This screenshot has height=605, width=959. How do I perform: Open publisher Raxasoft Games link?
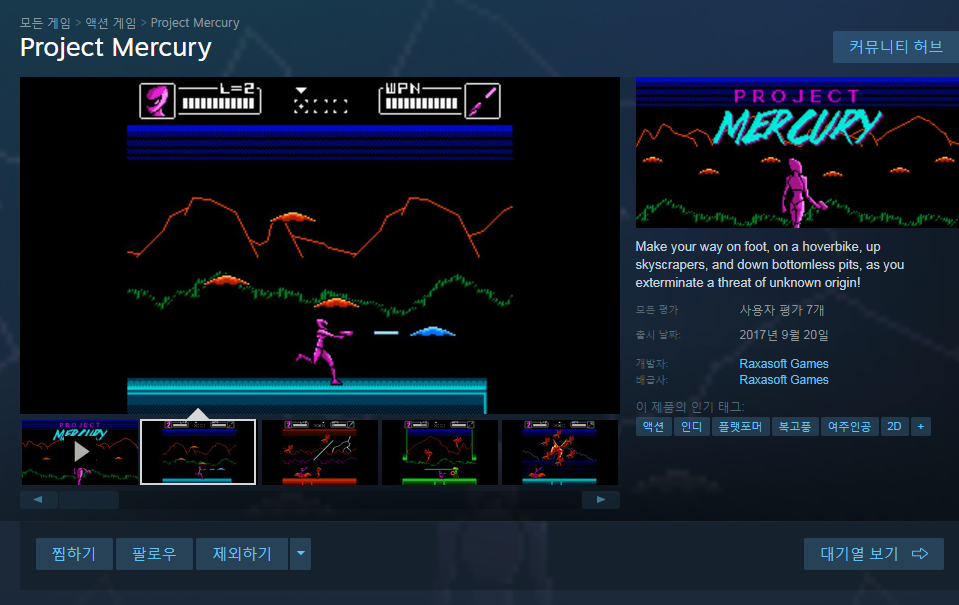pos(783,379)
